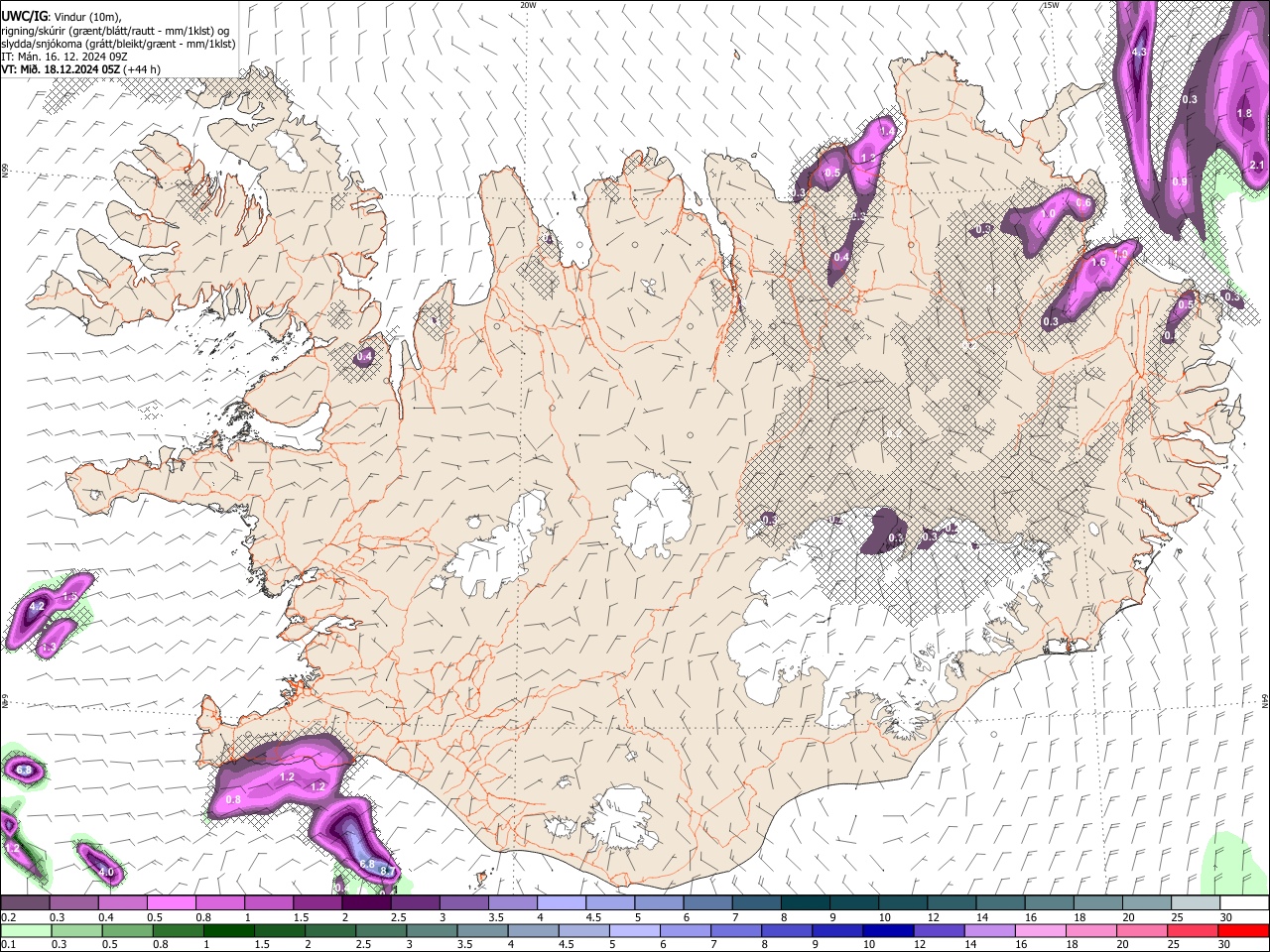Click the 'IT: Mán. 16. 12. 2024 09Z' line
Screen dimensions: 1270x952
(64, 57)
